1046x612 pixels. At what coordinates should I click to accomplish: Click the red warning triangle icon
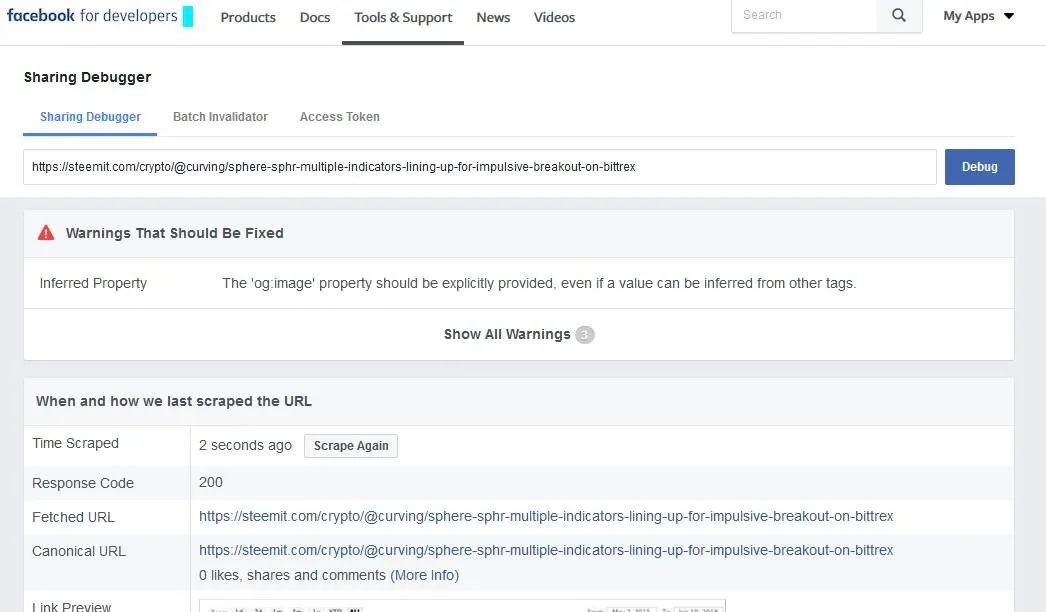point(46,233)
